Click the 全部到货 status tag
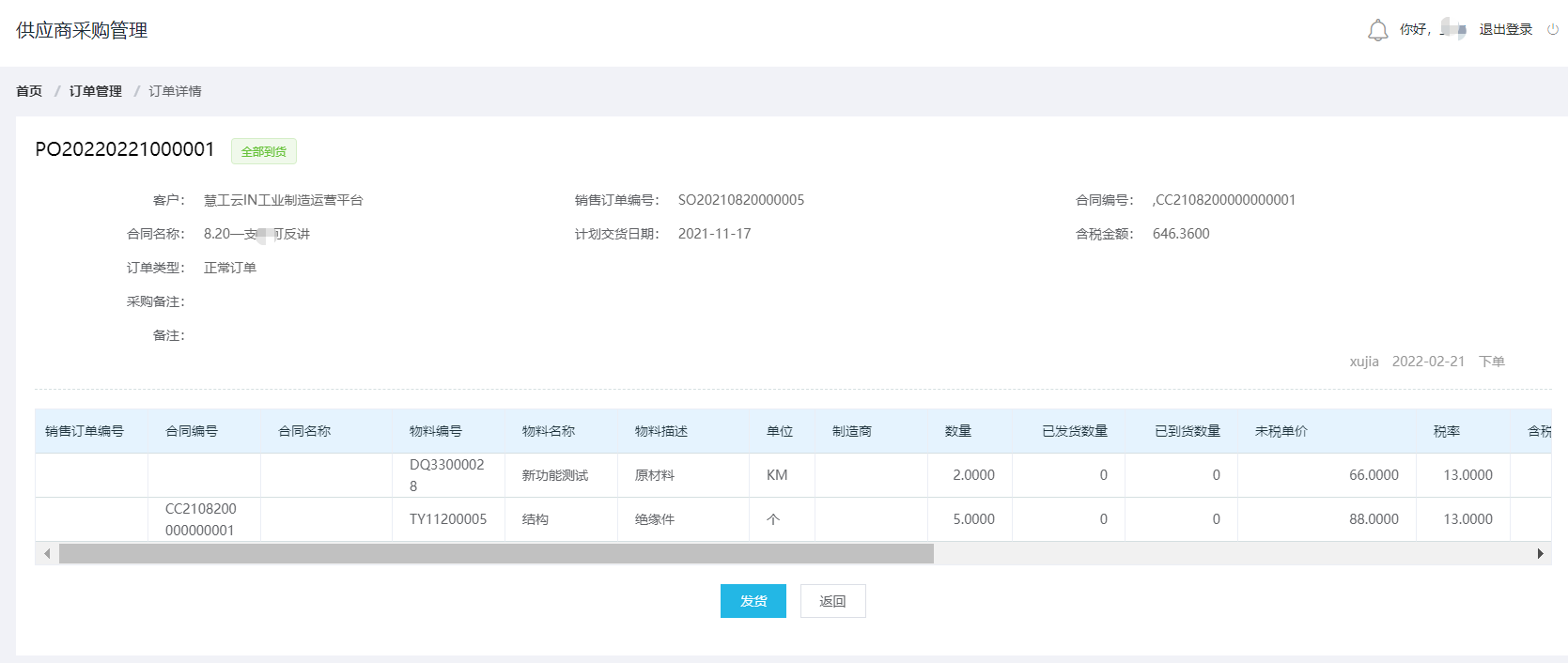The height and width of the screenshot is (663, 1568). point(263,151)
